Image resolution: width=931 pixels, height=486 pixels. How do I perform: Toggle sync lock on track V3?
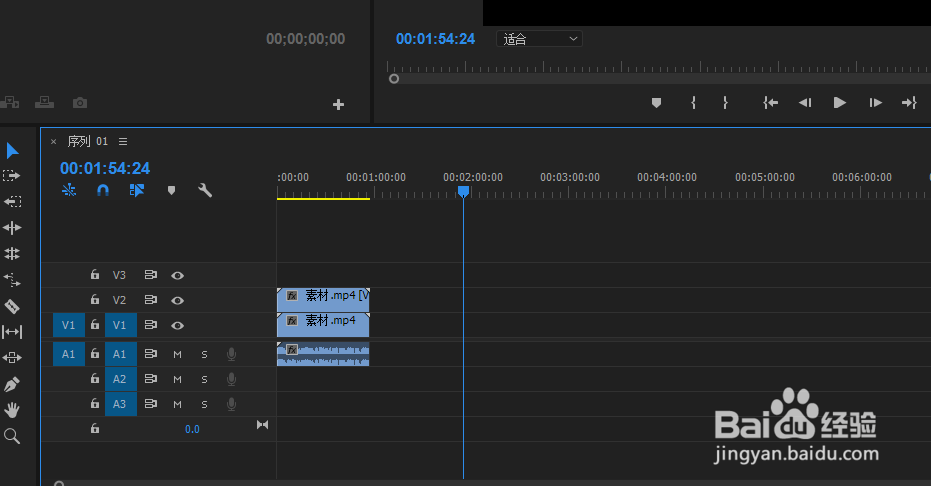tap(151, 275)
